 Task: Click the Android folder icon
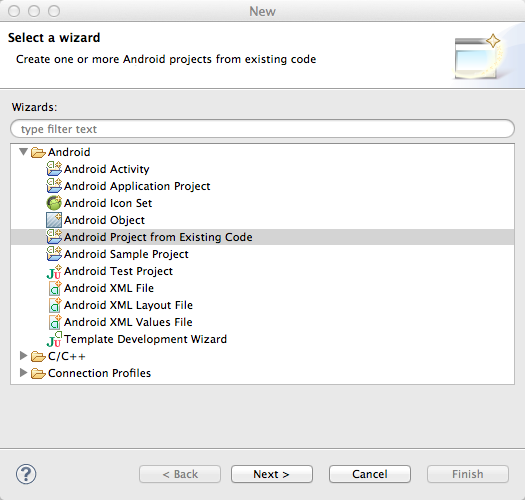pos(38,152)
